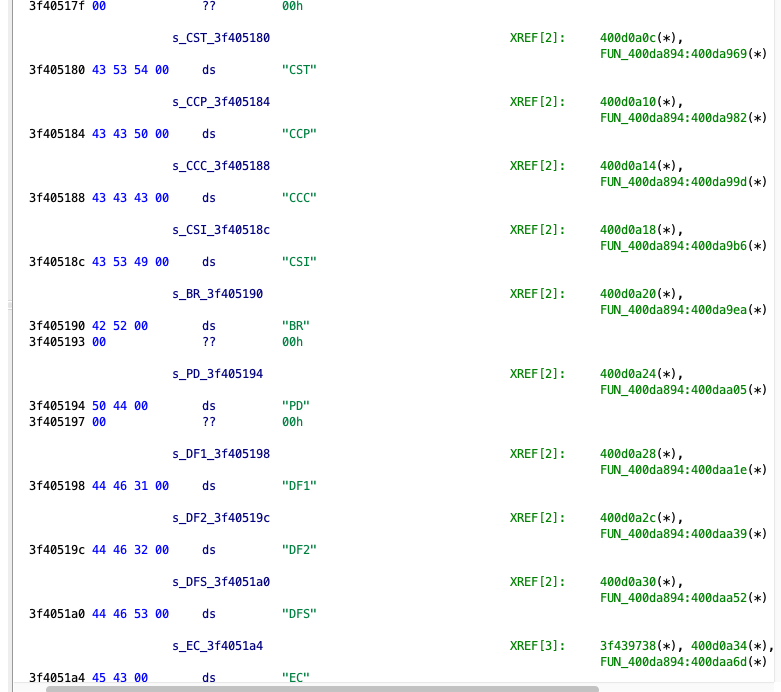Viewport: 781px width, 692px height.
Task: Select address 3f405184 in listing
Action: (x=57, y=134)
